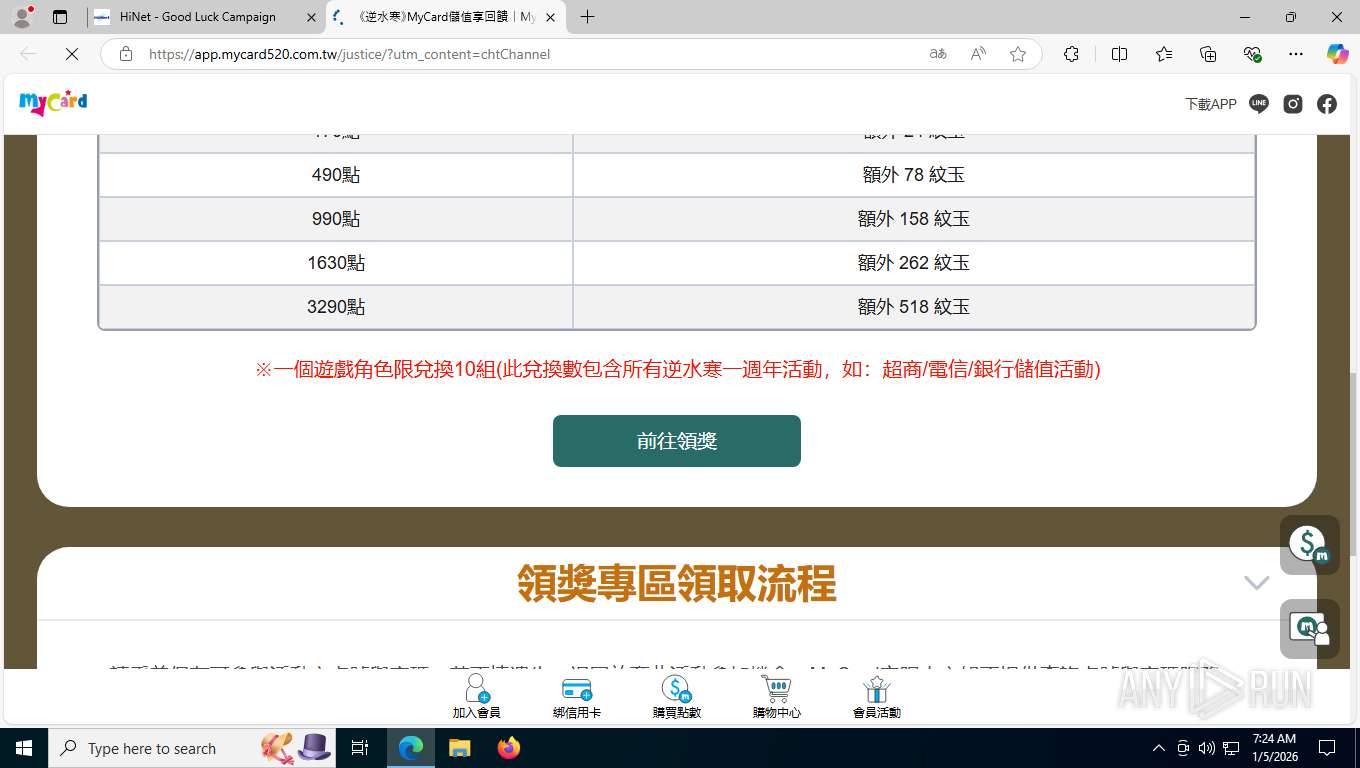Switch to HiNet - Good Luck Campaign tab
Image resolution: width=1360 pixels, height=768 pixels.
click(x=197, y=17)
